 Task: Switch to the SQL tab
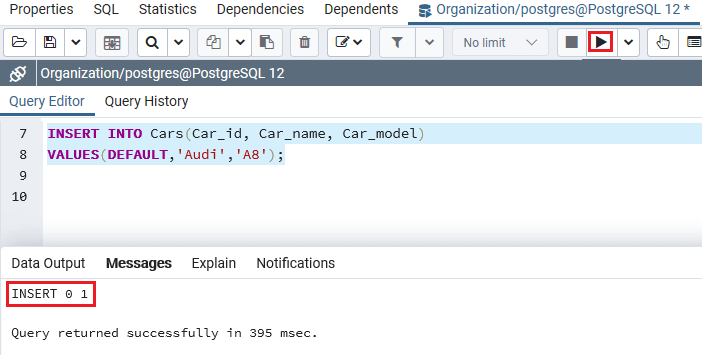[106, 9]
